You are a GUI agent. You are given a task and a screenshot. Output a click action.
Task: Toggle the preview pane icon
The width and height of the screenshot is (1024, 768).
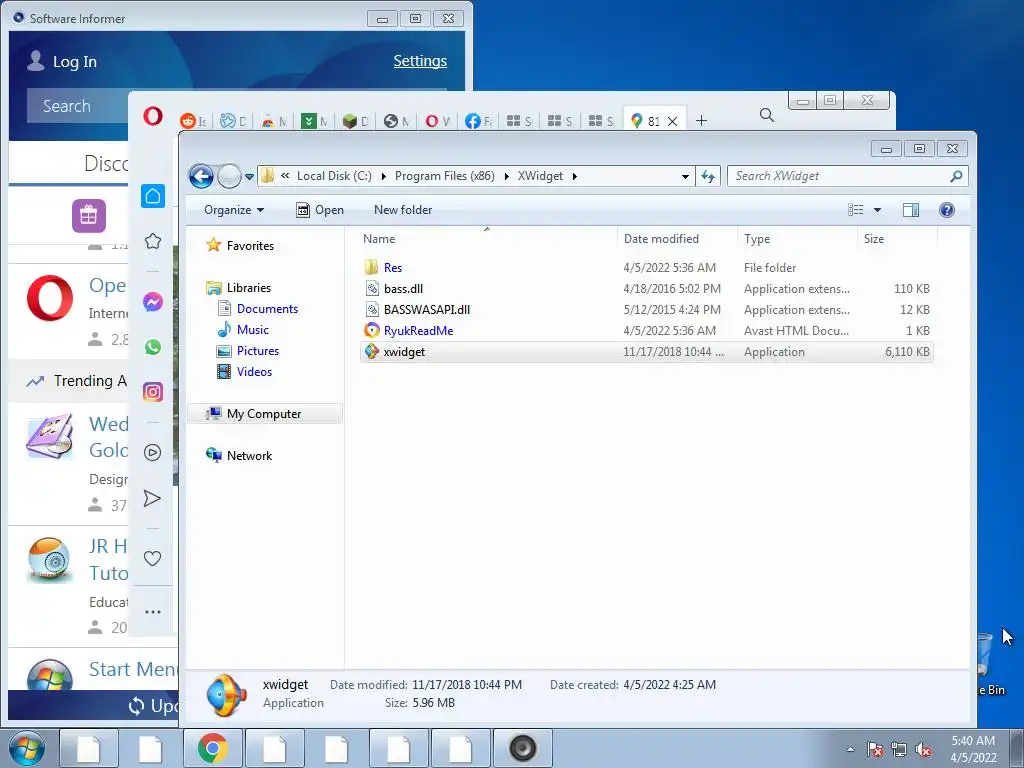911,210
